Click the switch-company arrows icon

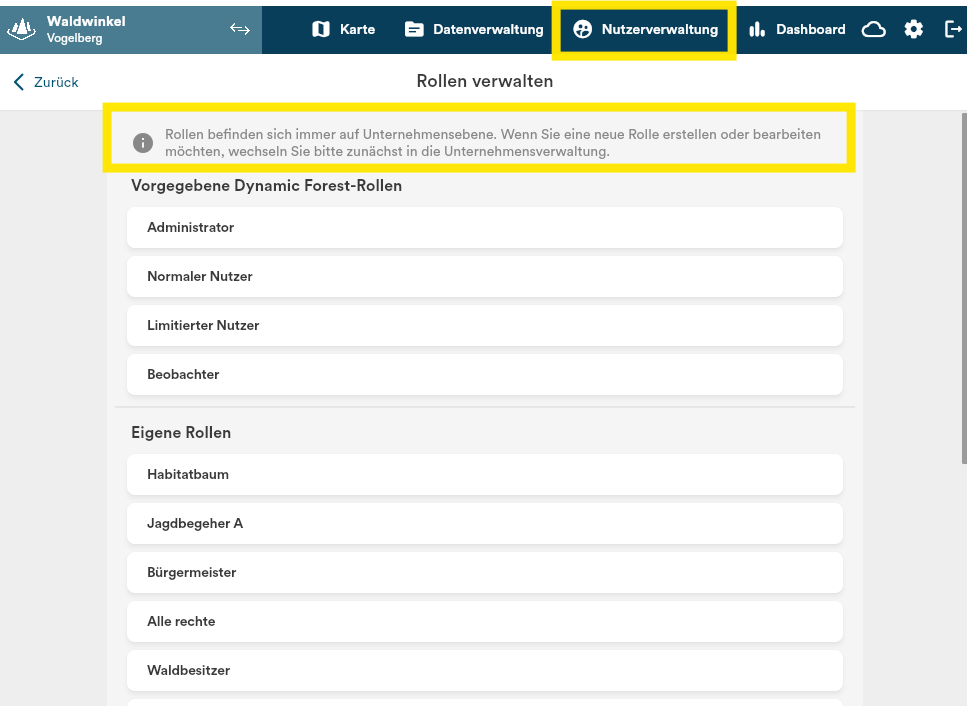[240, 29]
